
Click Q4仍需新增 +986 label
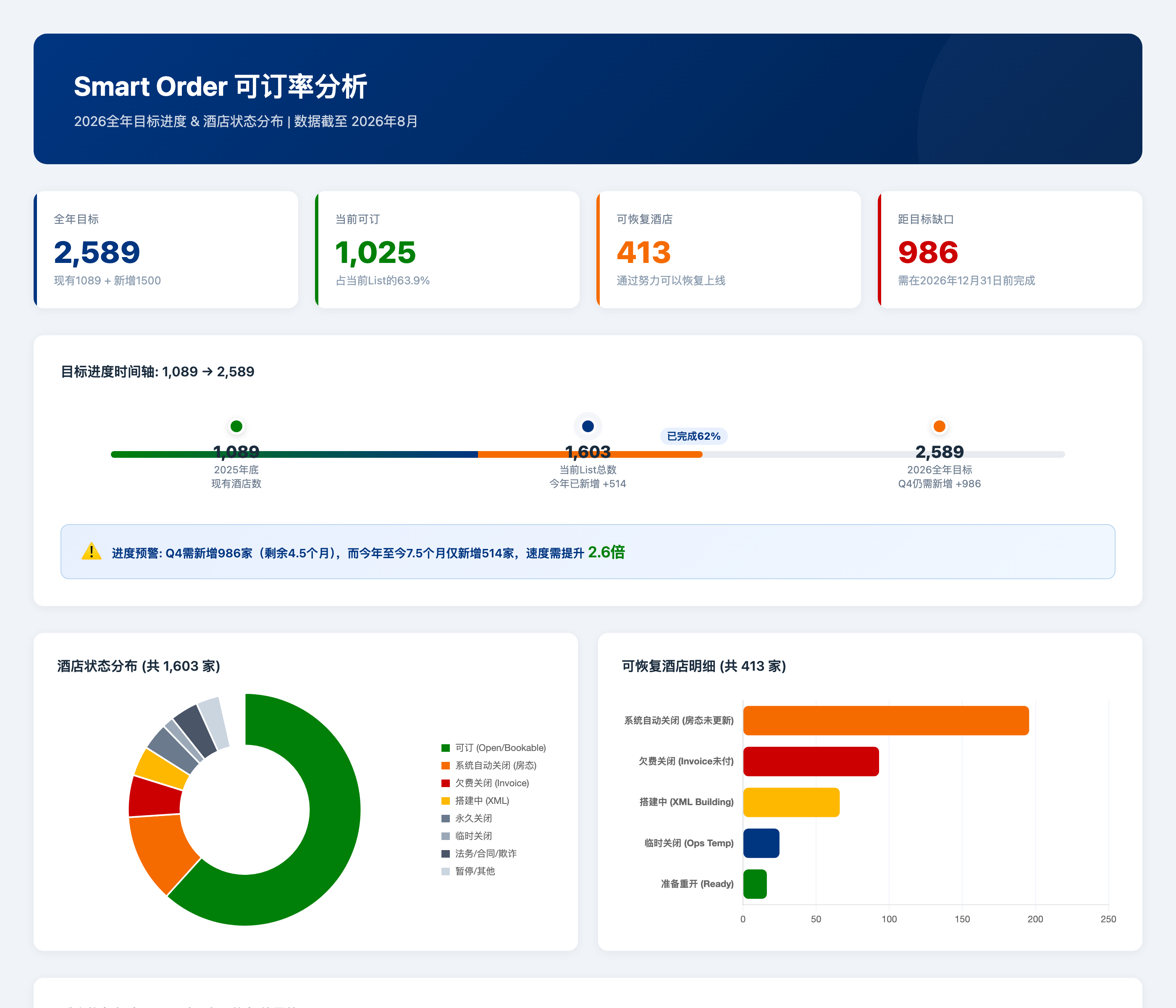coord(939,483)
